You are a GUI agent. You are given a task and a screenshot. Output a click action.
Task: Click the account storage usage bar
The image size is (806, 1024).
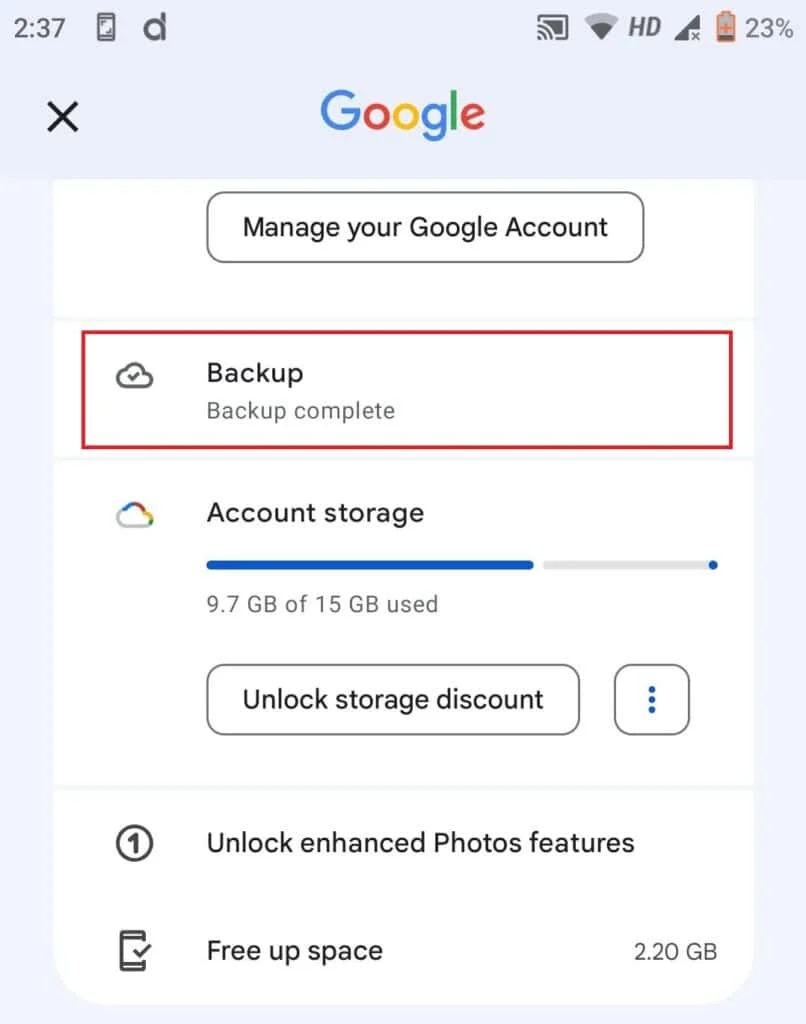(461, 565)
